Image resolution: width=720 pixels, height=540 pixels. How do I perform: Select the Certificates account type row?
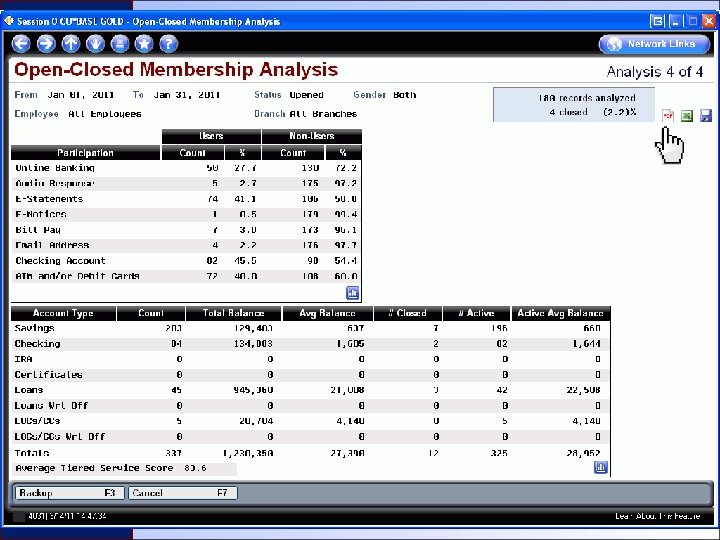point(311,375)
